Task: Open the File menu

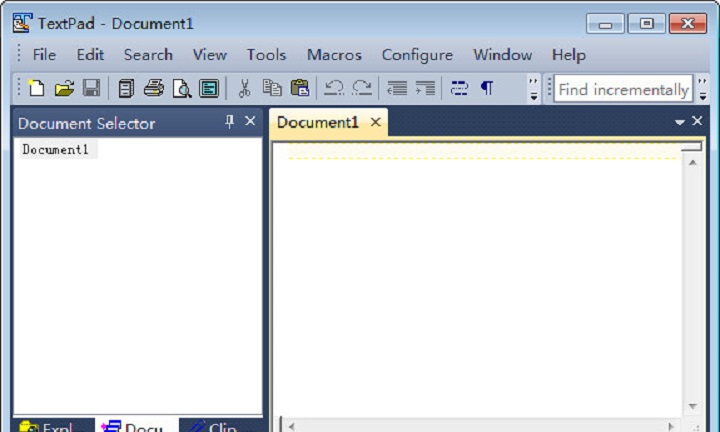Action: tap(44, 55)
